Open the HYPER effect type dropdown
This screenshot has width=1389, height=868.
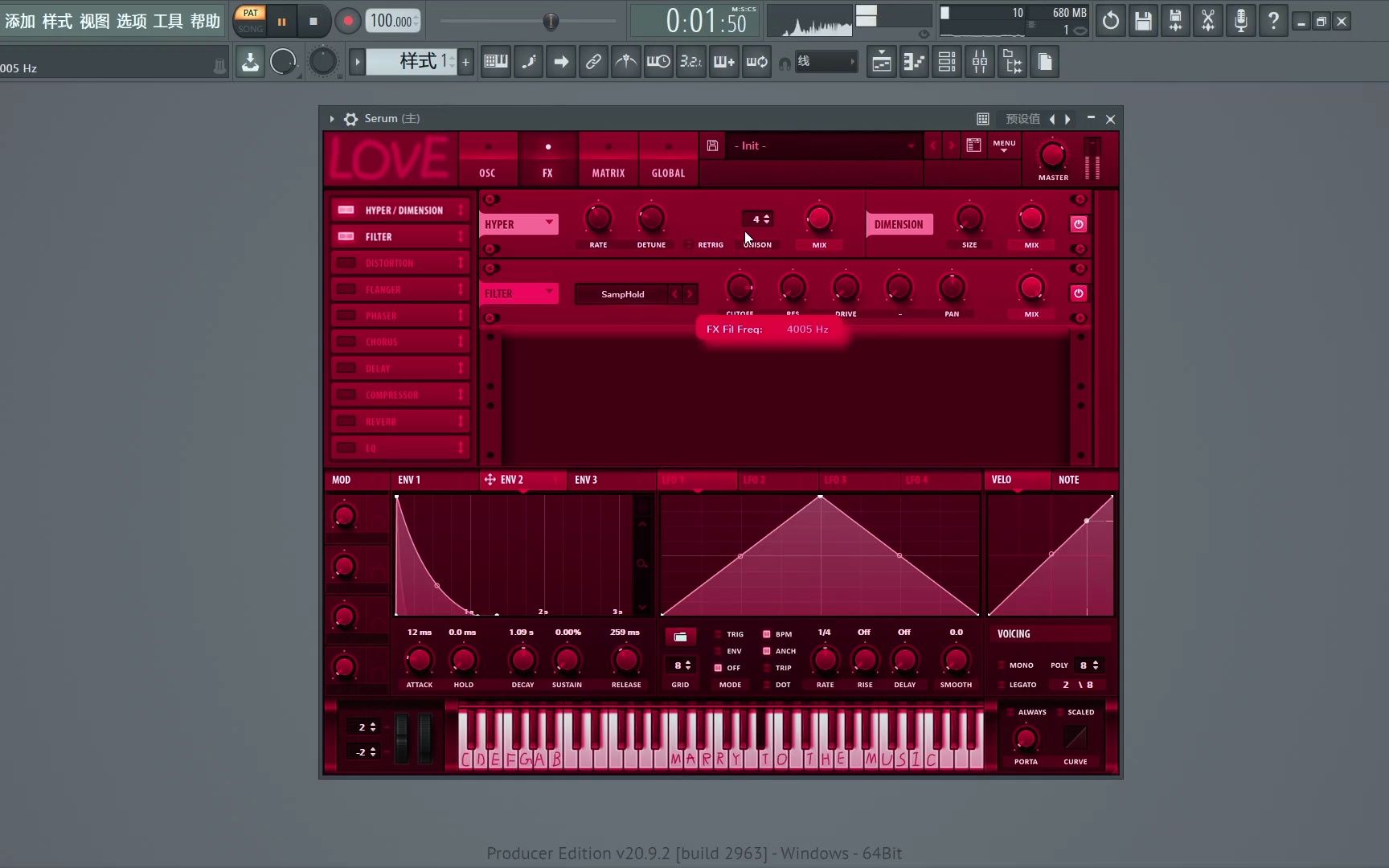point(519,224)
